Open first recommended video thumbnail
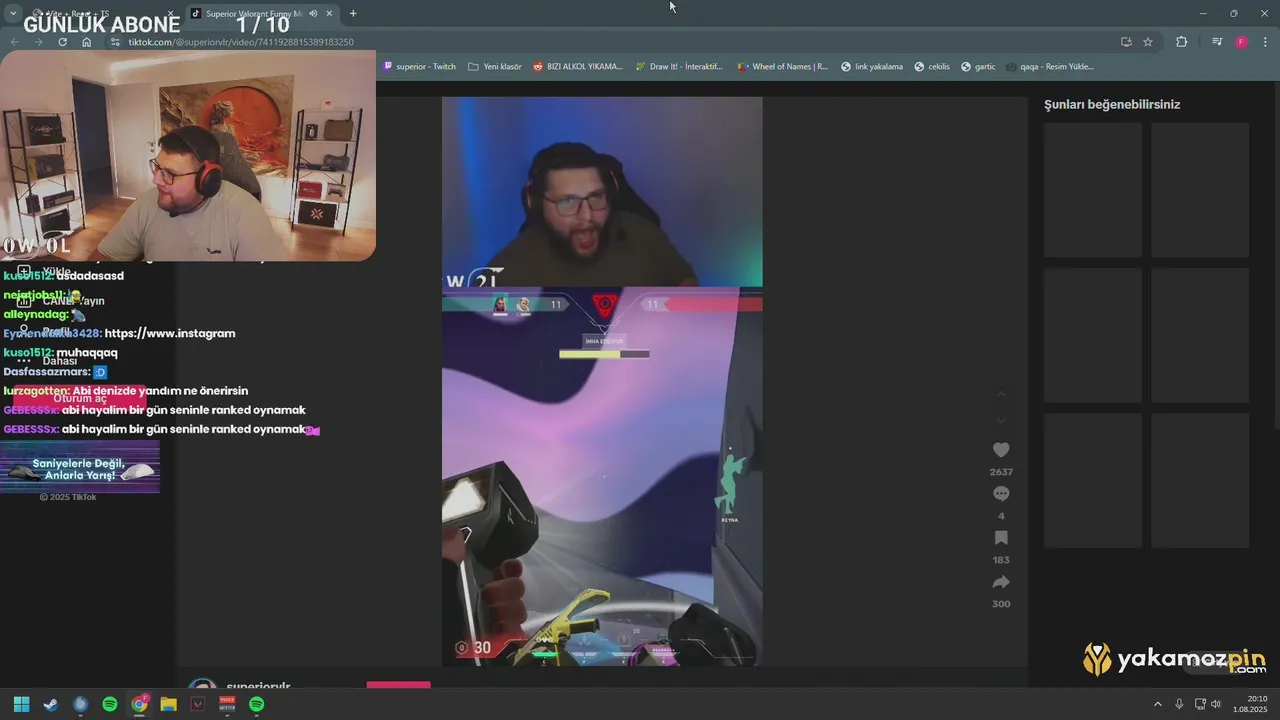Screen dimensions: 1280x720 (x=1093, y=190)
